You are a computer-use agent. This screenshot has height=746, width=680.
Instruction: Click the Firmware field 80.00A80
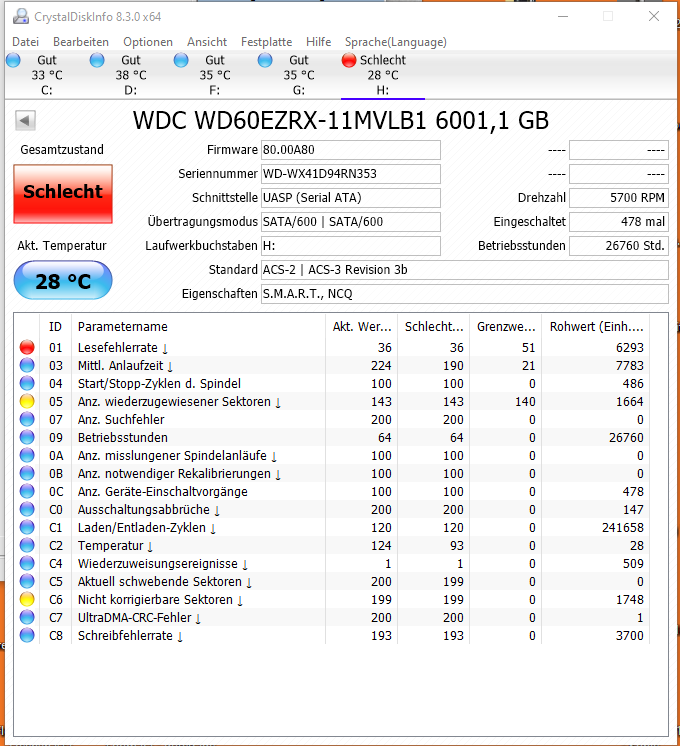[351, 150]
